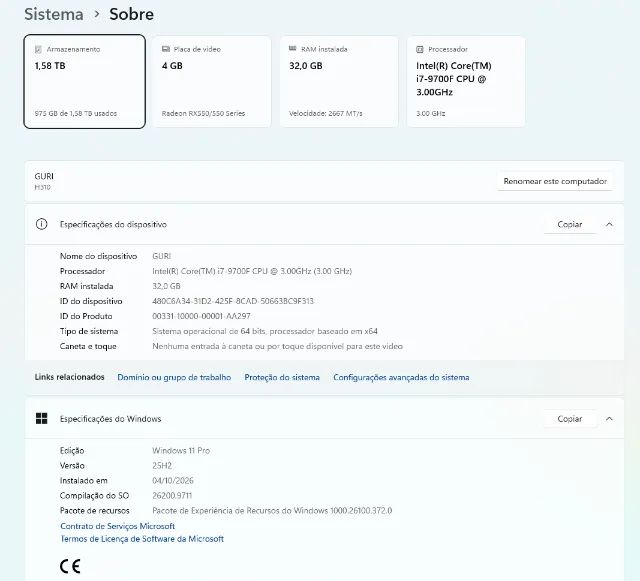
Task: Collapse Especificações do Windows section
Action: (609, 419)
